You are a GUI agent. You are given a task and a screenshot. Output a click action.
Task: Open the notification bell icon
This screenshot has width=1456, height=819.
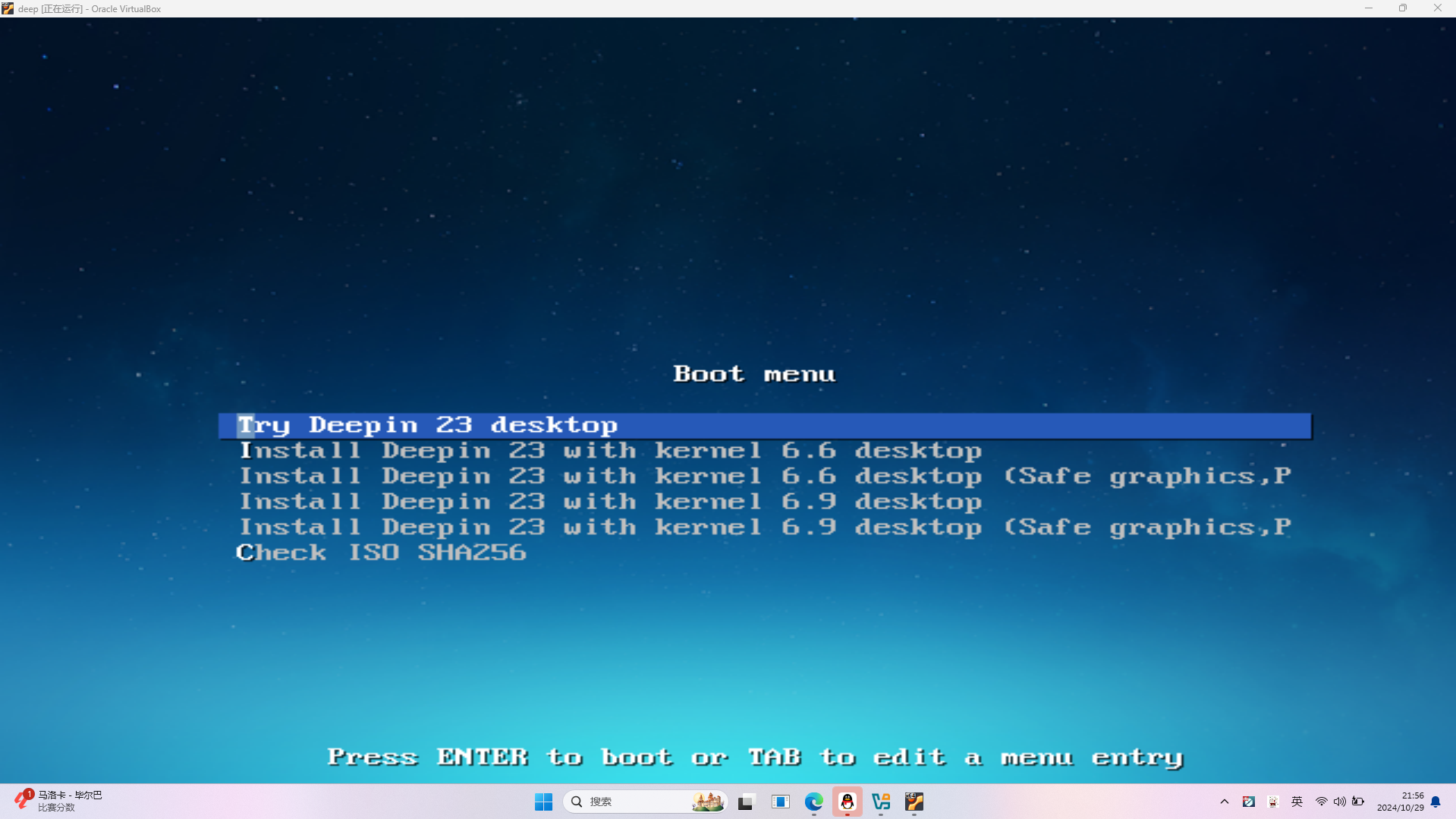(x=1436, y=802)
